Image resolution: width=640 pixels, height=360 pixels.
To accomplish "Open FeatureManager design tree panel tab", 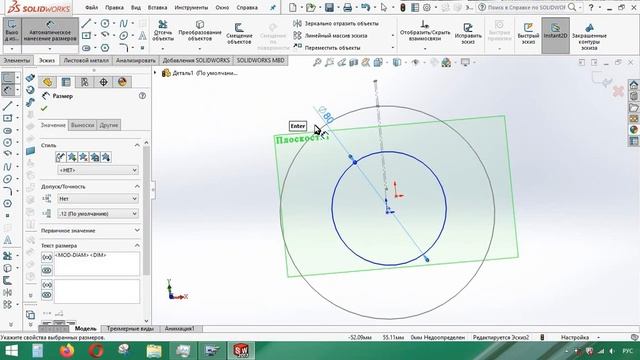I will click(x=47, y=82).
